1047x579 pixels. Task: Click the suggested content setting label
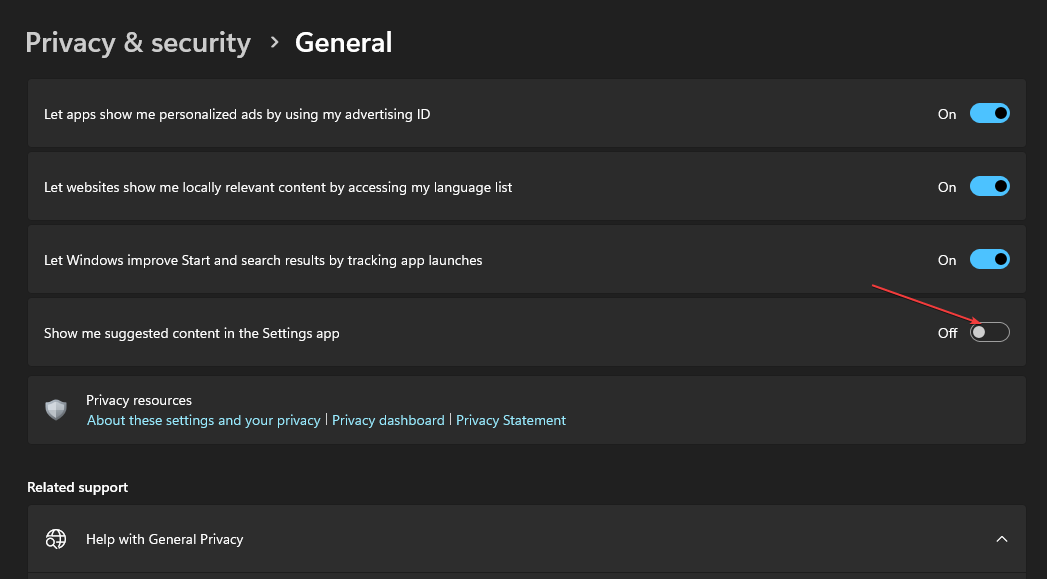pos(192,333)
